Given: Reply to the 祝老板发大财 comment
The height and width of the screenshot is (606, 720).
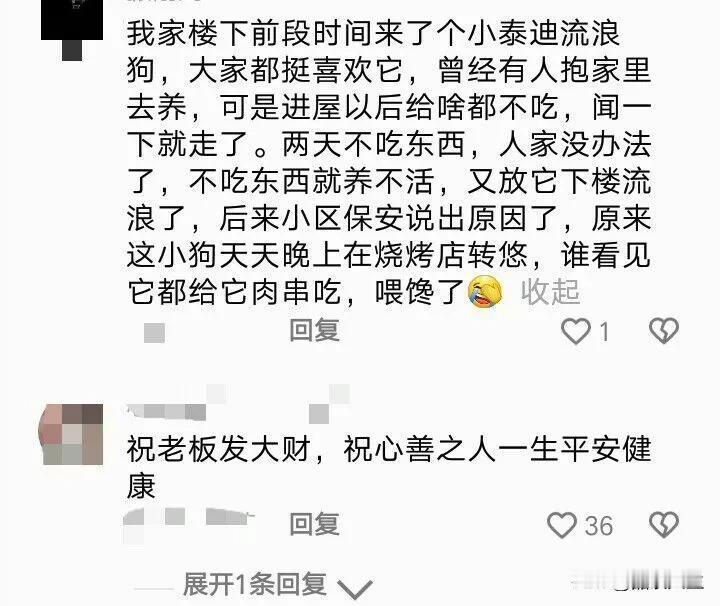Looking at the screenshot, I should (x=315, y=524).
